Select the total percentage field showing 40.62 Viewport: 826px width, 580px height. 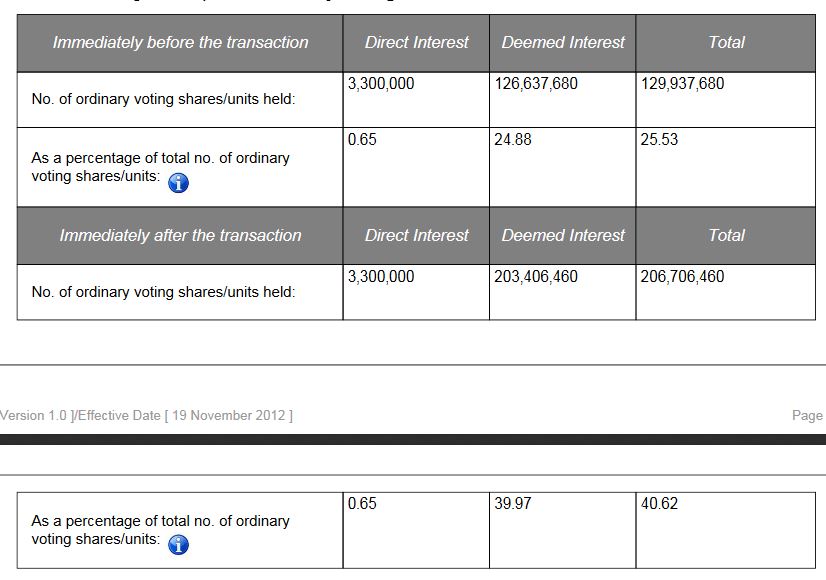click(725, 529)
